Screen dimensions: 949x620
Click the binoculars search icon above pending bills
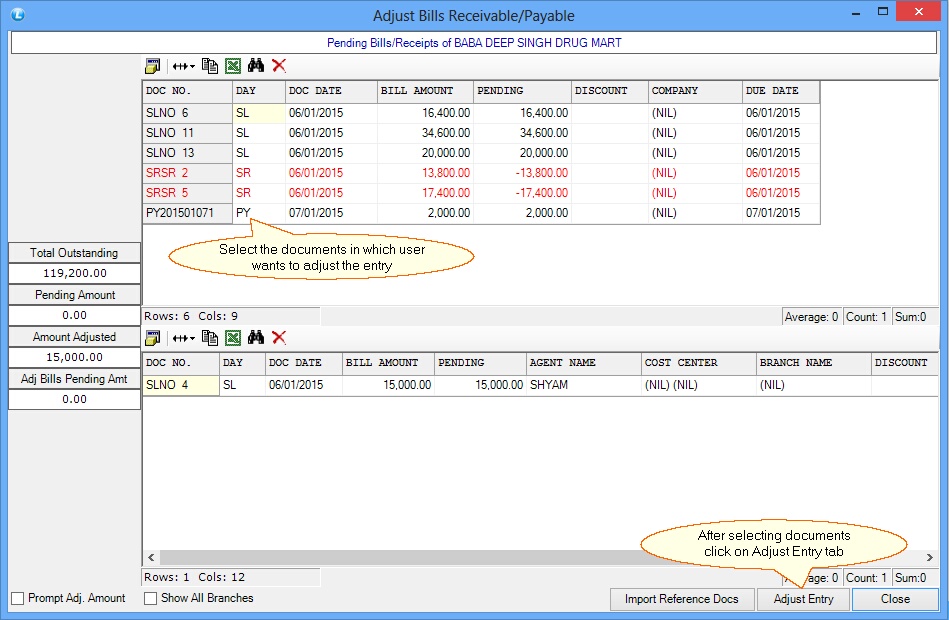pos(256,65)
